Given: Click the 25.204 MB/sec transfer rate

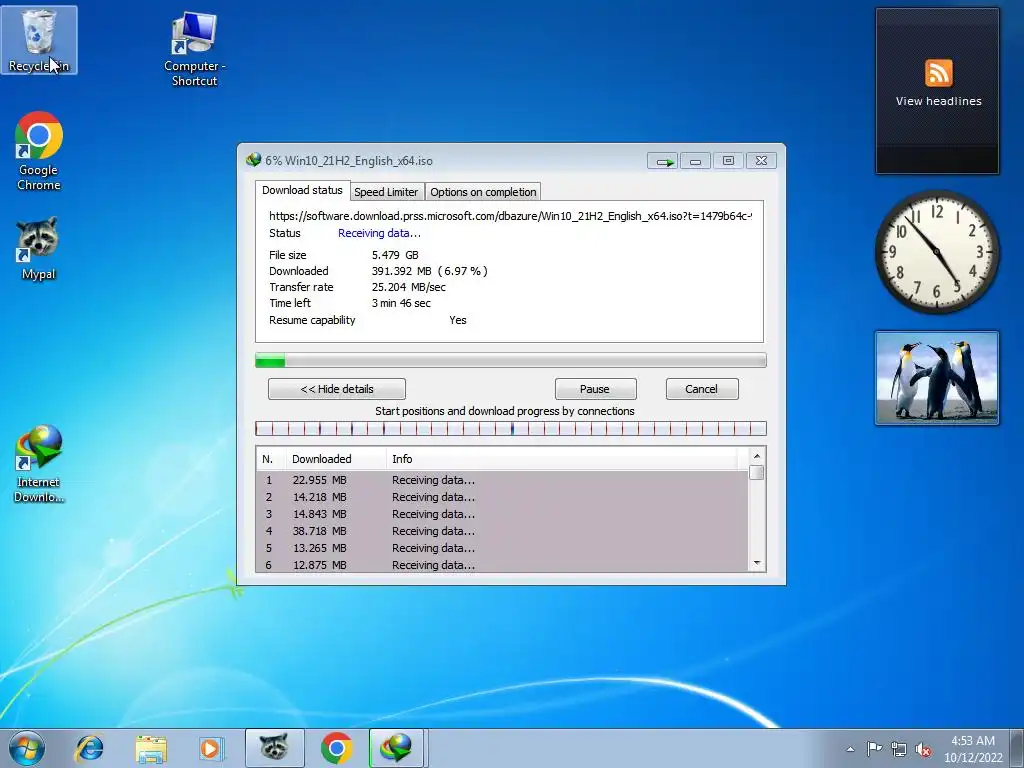Looking at the screenshot, I should (x=409, y=287).
